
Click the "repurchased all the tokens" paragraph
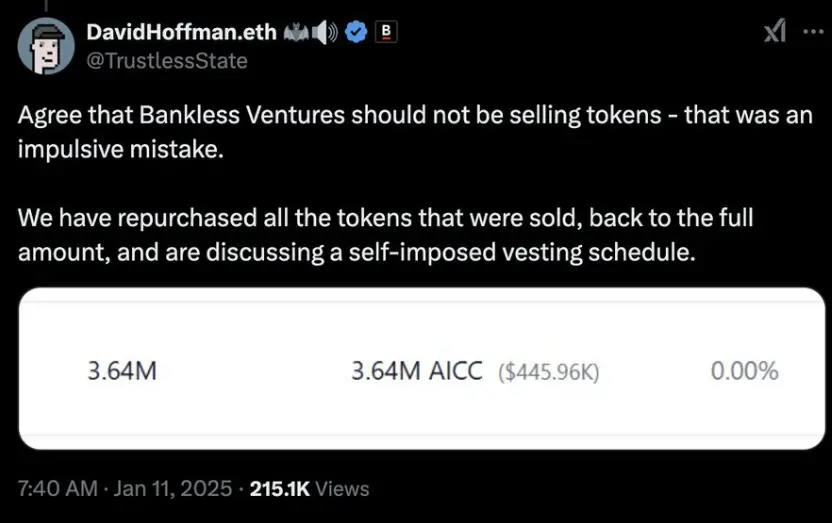(x=385, y=218)
